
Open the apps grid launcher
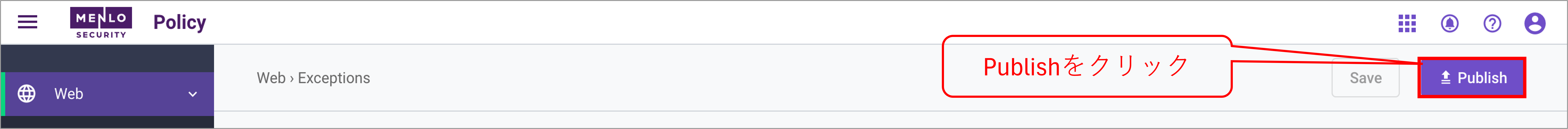[x=1407, y=23]
